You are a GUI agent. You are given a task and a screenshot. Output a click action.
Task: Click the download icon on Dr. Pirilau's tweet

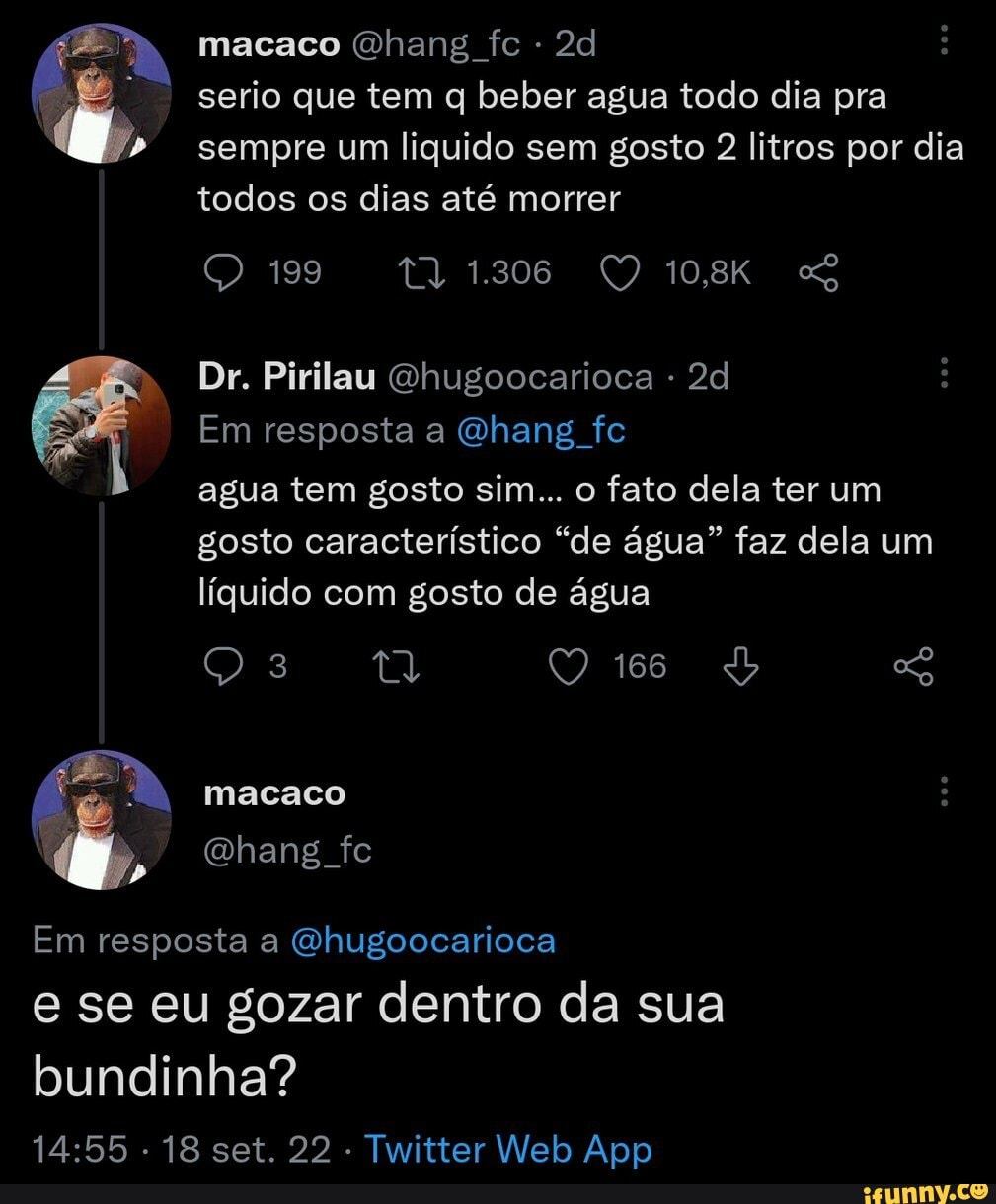click(x=741, y=666)
